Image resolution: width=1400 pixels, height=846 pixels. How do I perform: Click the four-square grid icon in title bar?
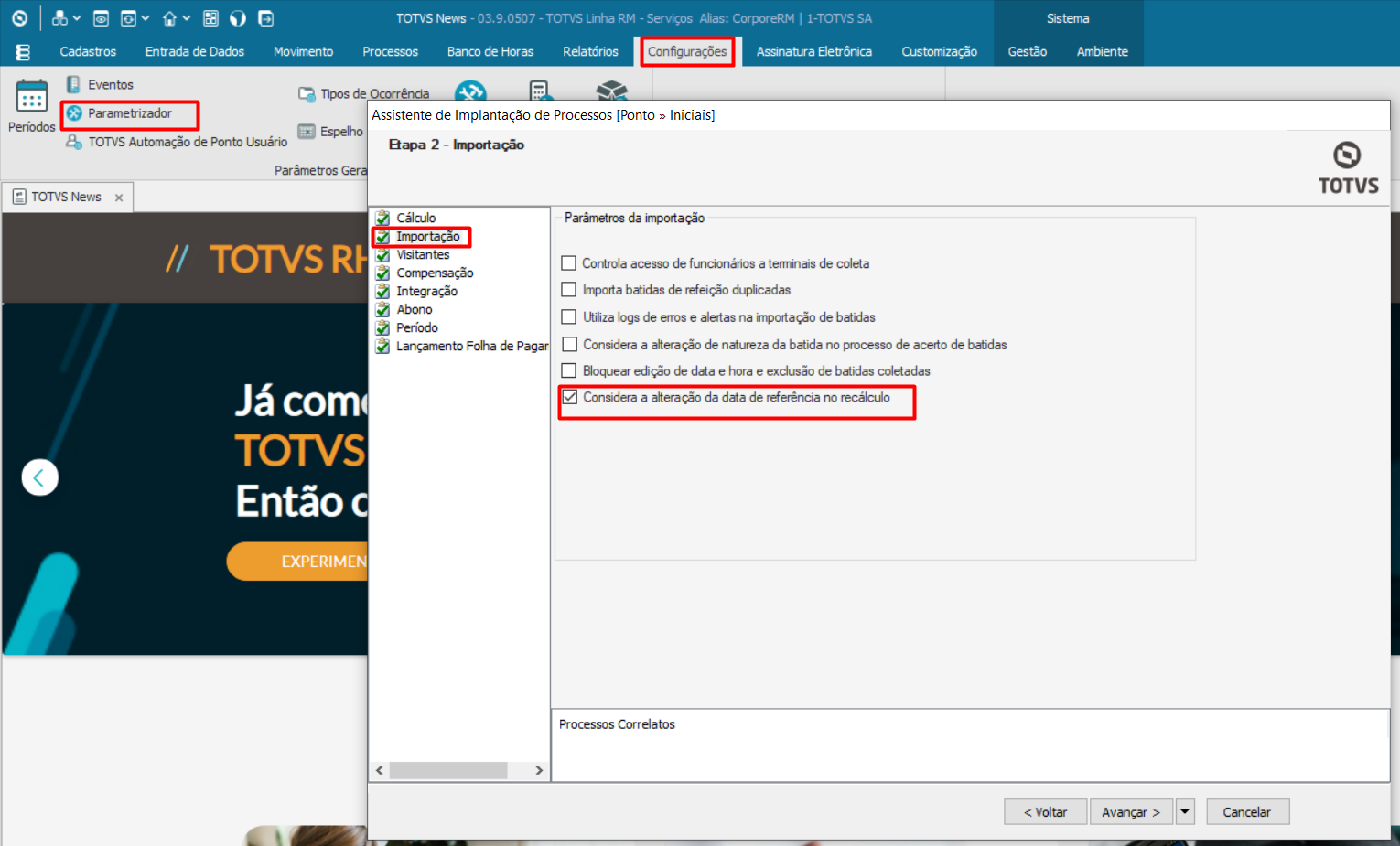click(x=210, y=18)
